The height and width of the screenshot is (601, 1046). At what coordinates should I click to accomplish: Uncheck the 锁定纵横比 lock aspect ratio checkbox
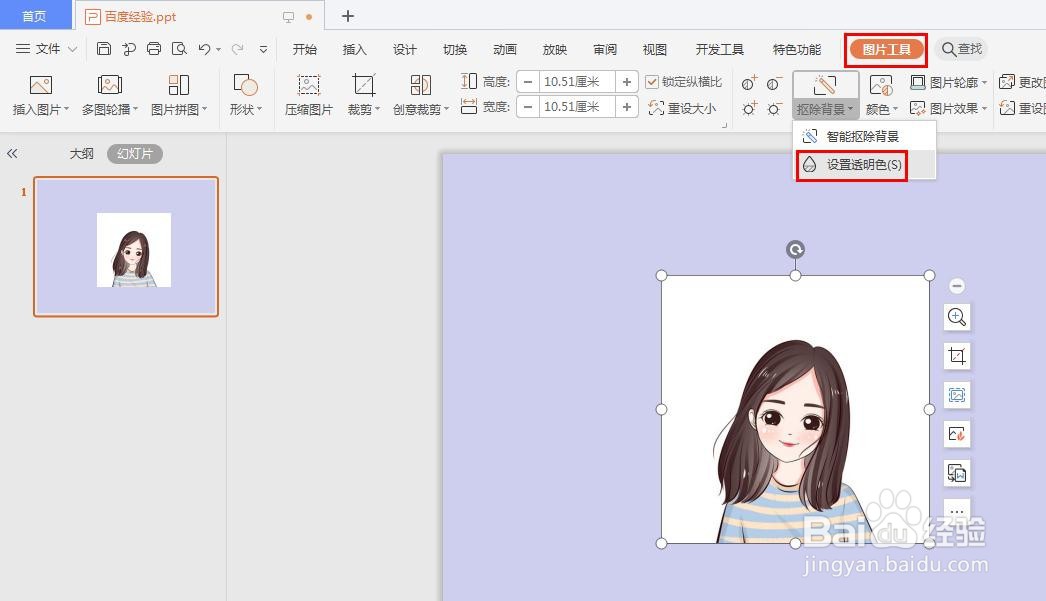pos(651,82)
